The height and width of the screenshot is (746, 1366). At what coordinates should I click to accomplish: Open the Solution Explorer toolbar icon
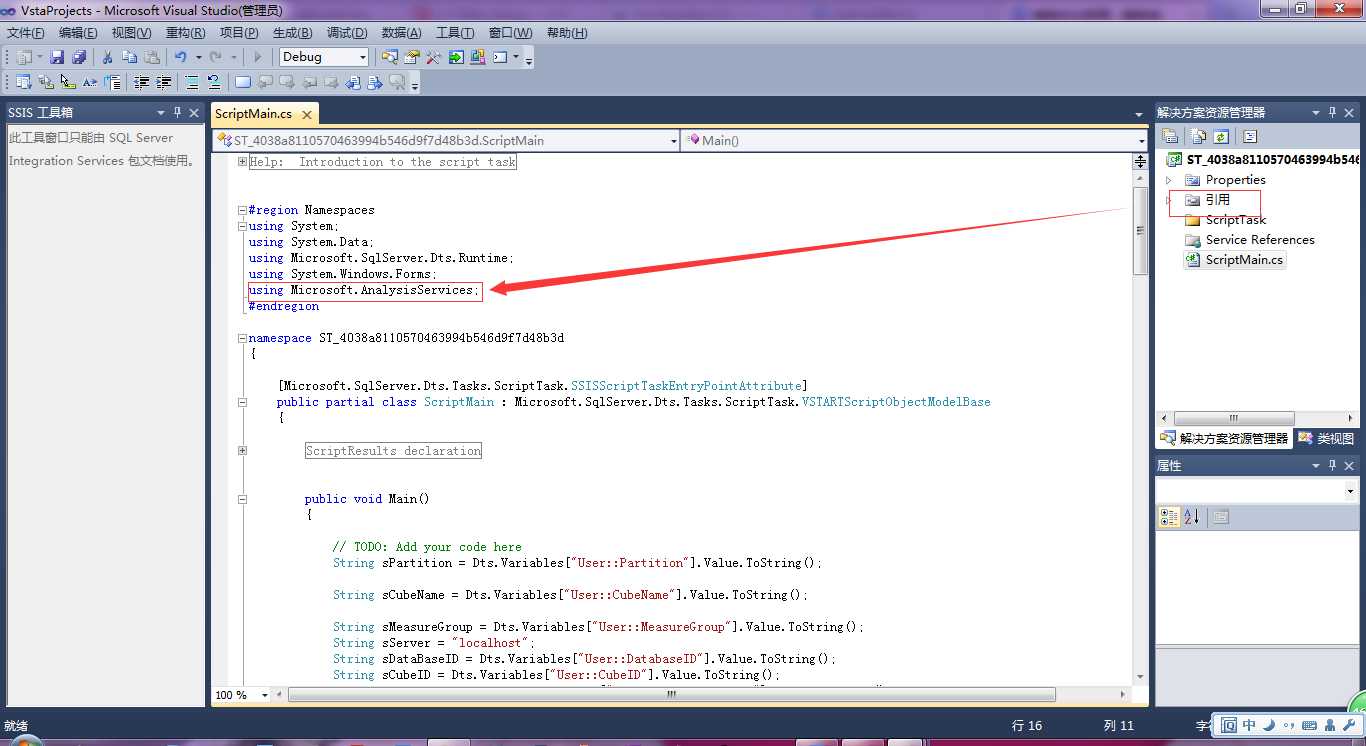pos(390,57)
